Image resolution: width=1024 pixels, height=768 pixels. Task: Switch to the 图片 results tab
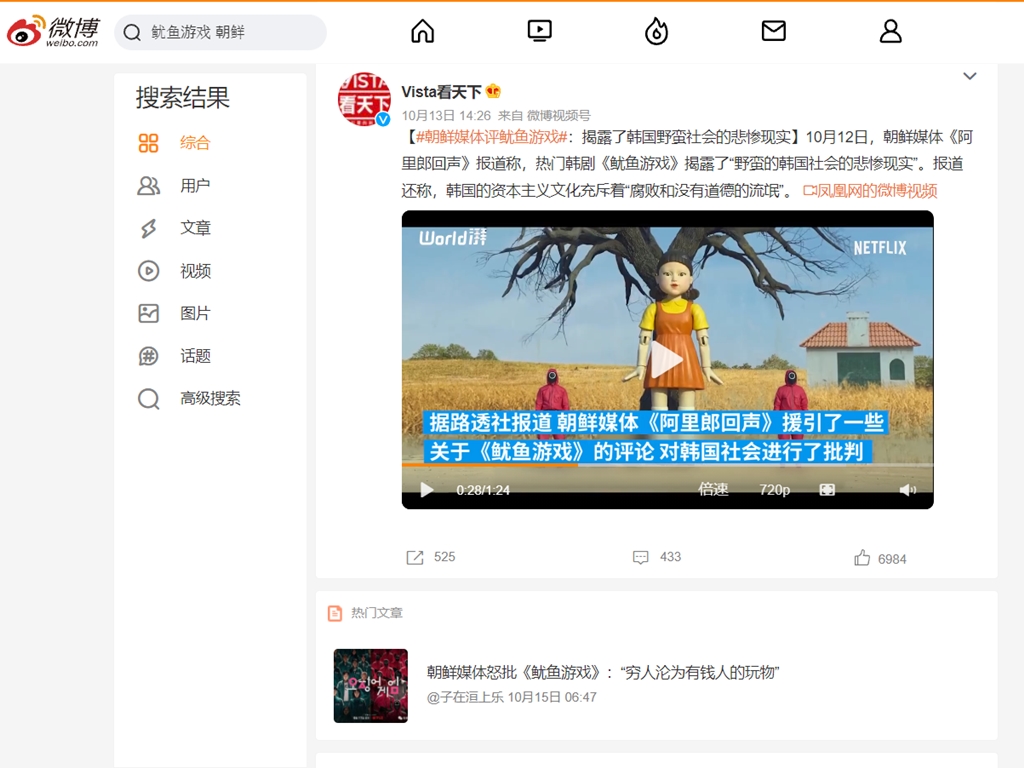pyautogui.click(x=195, y=313)
